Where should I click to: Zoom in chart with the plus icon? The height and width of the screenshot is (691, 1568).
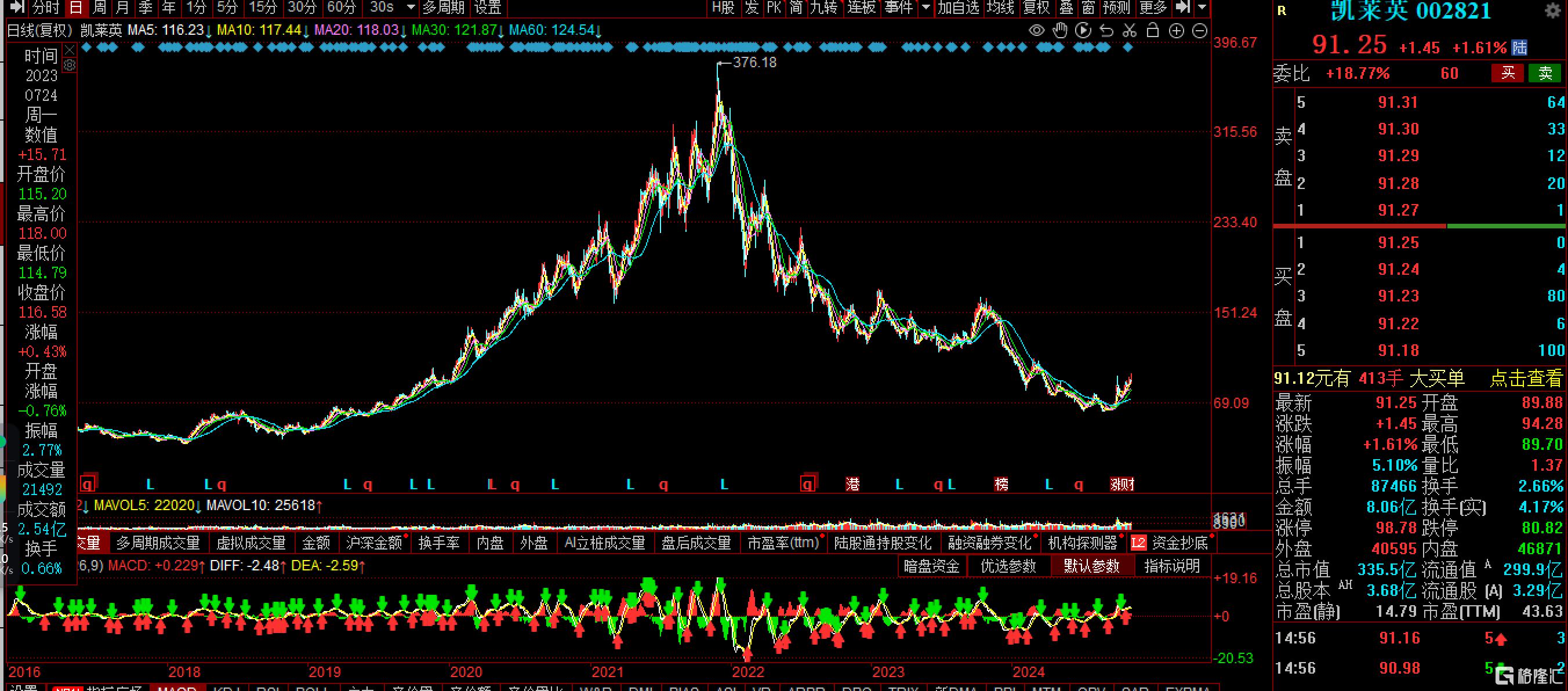tap(1176, 30)
